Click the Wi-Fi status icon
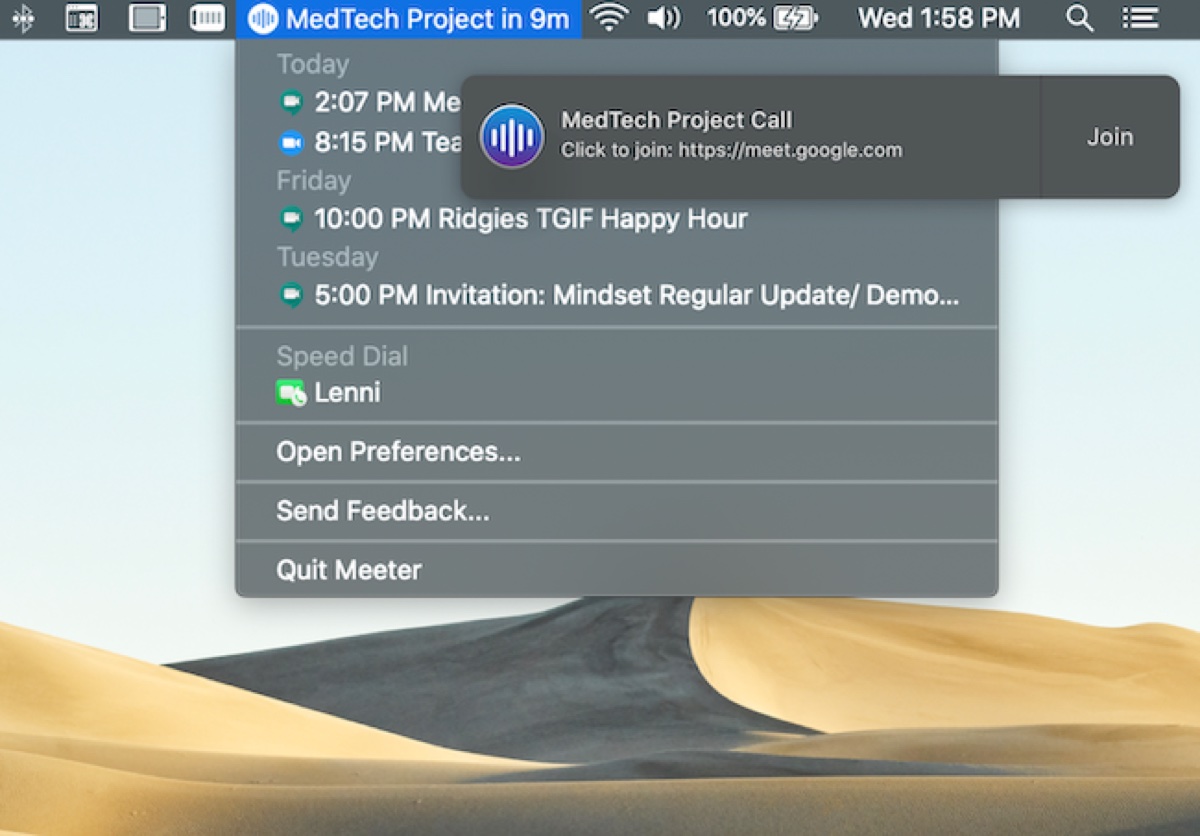 [x=608, y=18]
